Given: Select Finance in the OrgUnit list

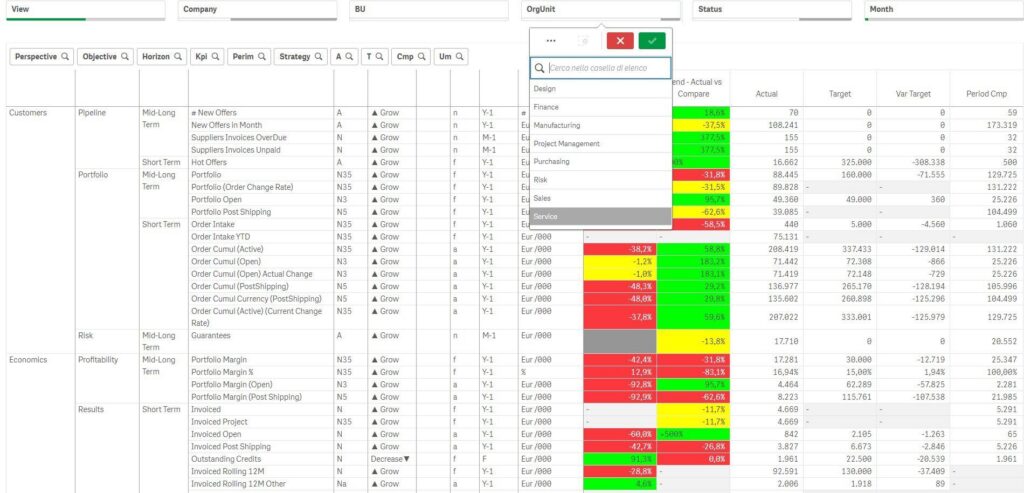Looking at the screenshot, I should [600, 107].
